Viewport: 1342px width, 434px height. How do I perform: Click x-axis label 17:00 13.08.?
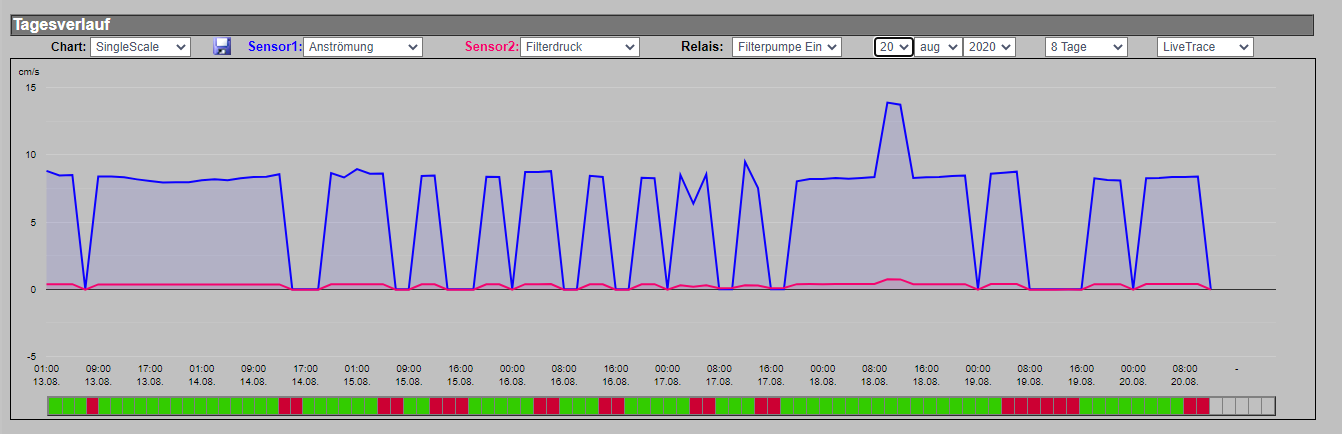150,375
